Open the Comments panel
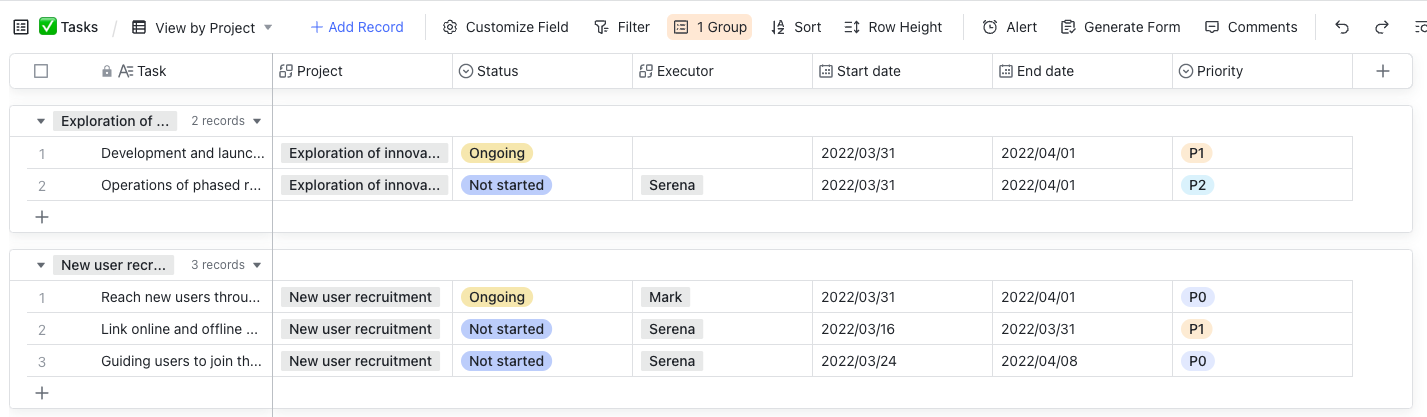This screenshot has width=1427, height=417. [x=1251, y=27]
